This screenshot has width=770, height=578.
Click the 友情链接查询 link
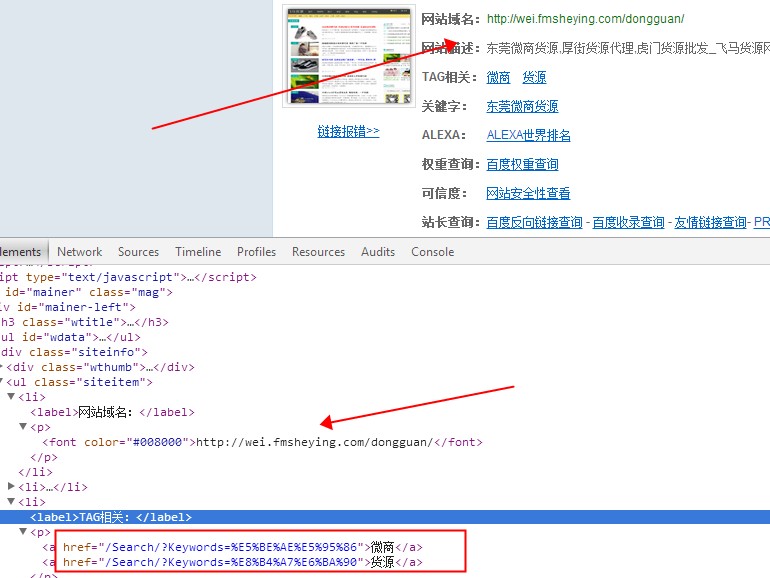[710, 222]
